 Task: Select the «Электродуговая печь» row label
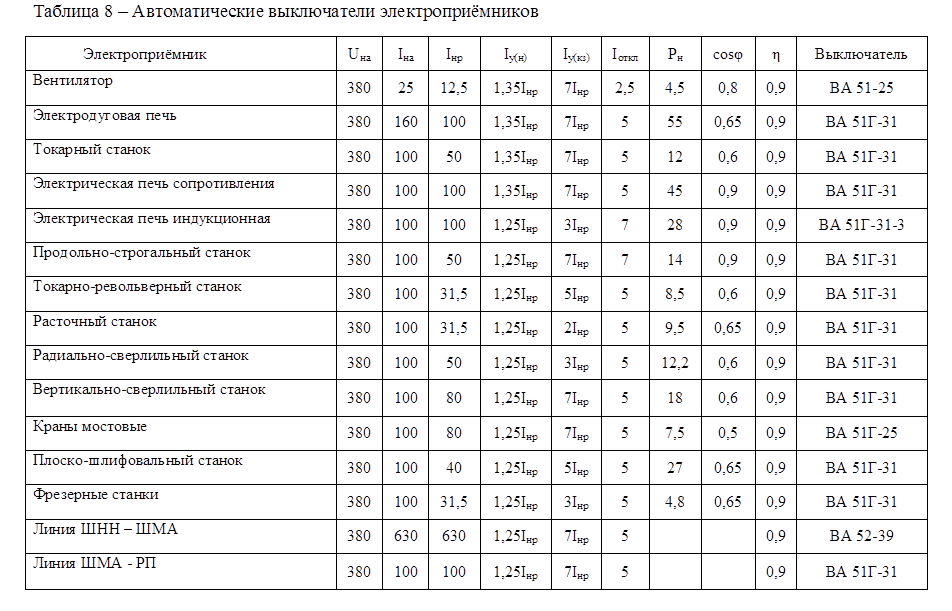105,115
